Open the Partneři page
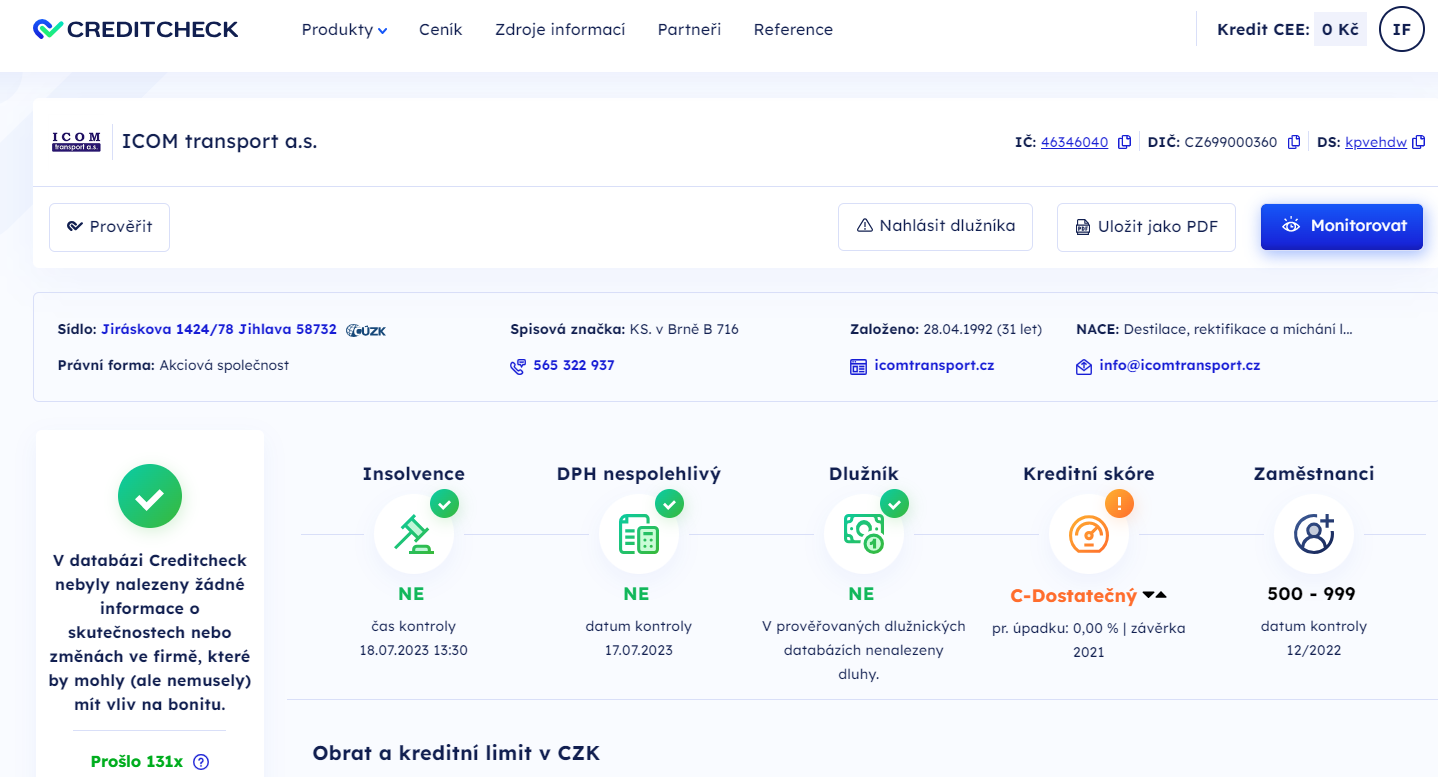Screen dimensions: 1438x777 689,30
